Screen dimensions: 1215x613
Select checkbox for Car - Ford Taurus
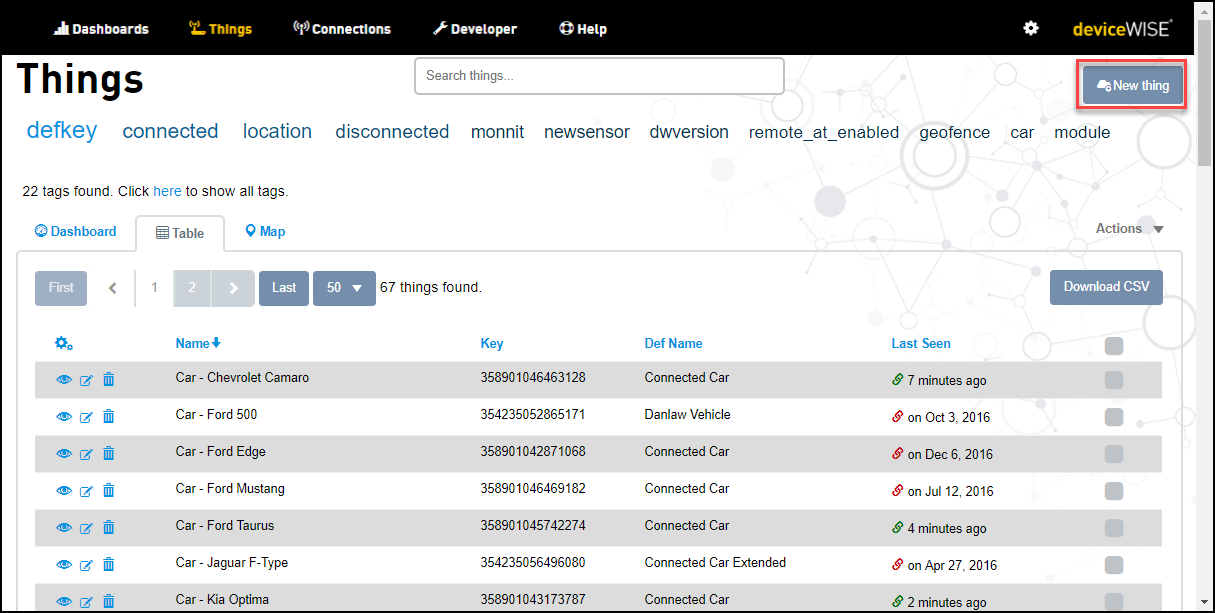(x=1114, y=528)
